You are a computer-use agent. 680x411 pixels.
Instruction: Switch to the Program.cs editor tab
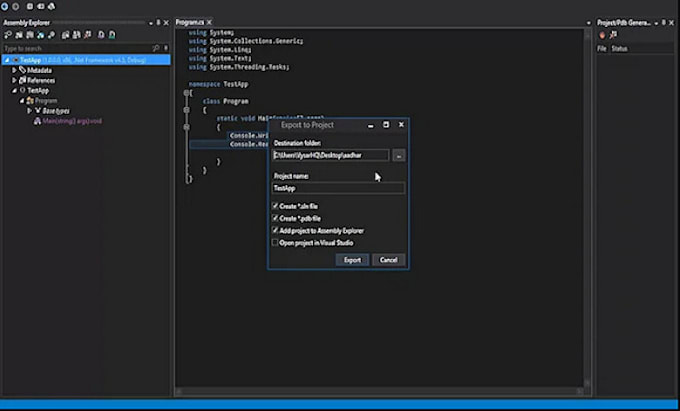click(189, 22)
